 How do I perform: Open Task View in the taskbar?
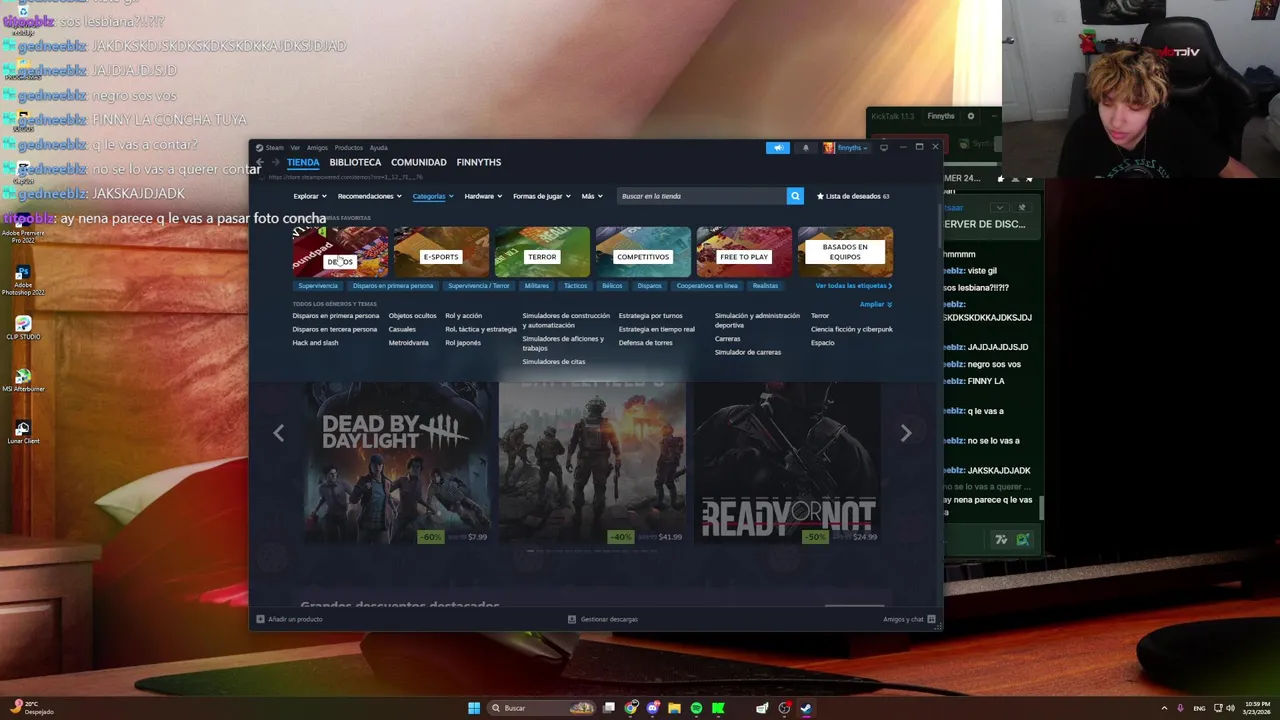click(x=609, y=708)
